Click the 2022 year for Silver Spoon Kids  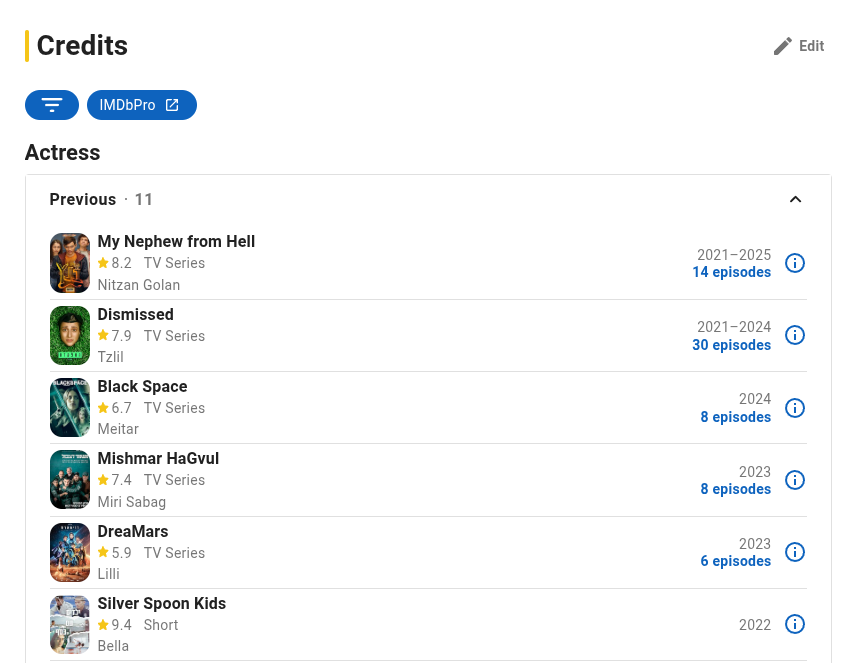click(x=755, y=625)
